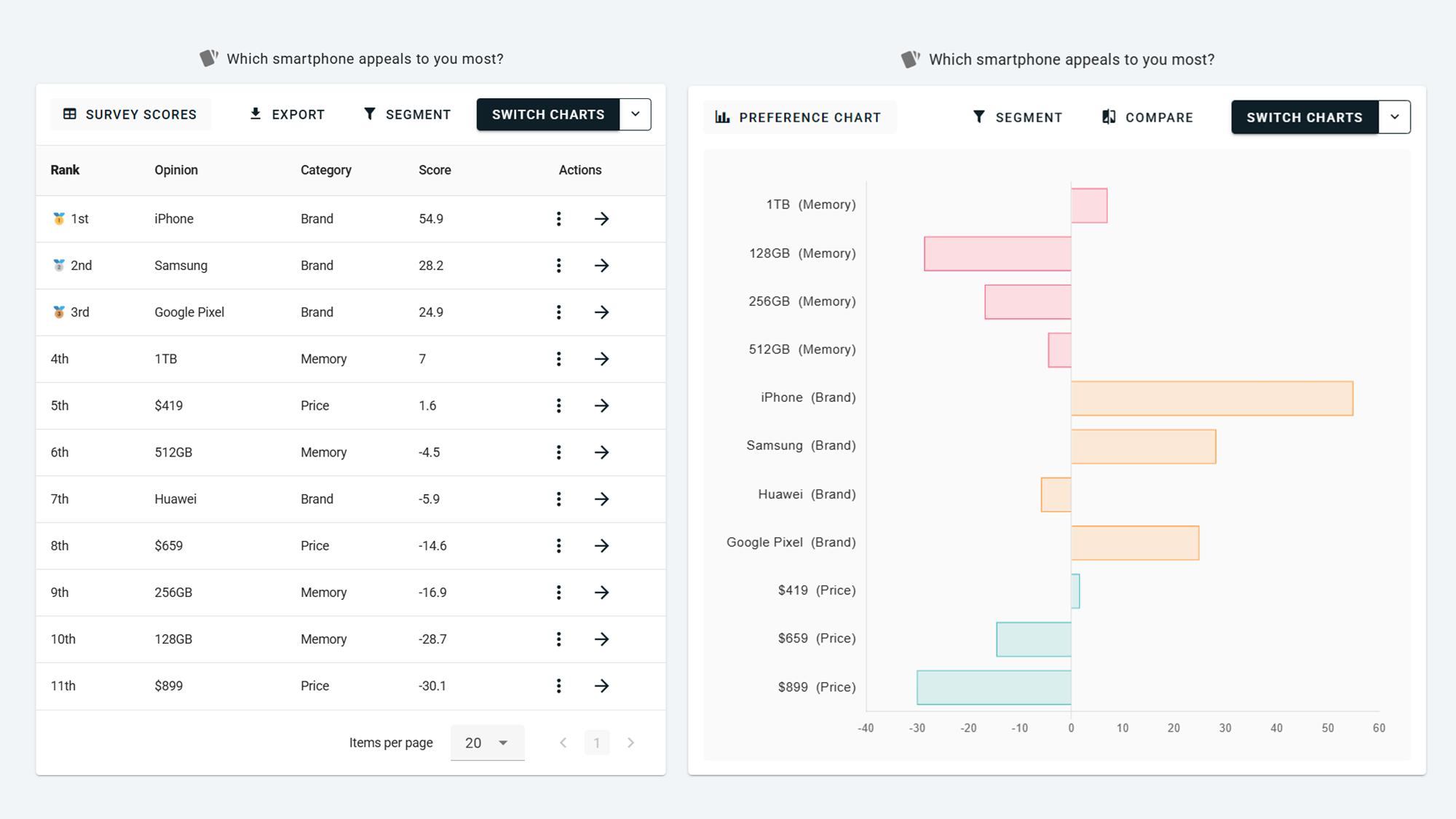Click arrow icon on $899 row
Screen dimensions: 1456x819
pyautogui.click(x=601, y=686)
